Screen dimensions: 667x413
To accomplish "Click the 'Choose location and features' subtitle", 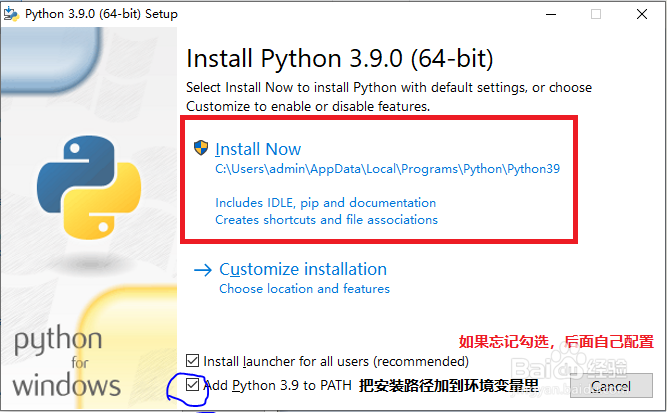I will 304,289.
